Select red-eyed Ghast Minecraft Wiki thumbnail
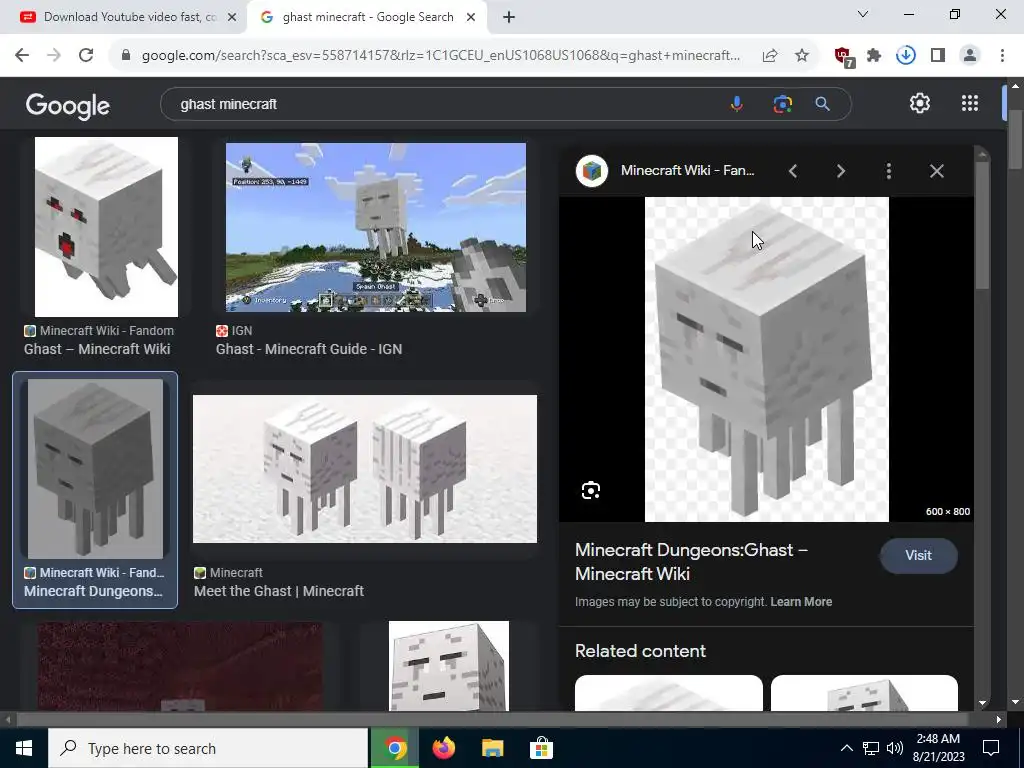 [106, 227]
